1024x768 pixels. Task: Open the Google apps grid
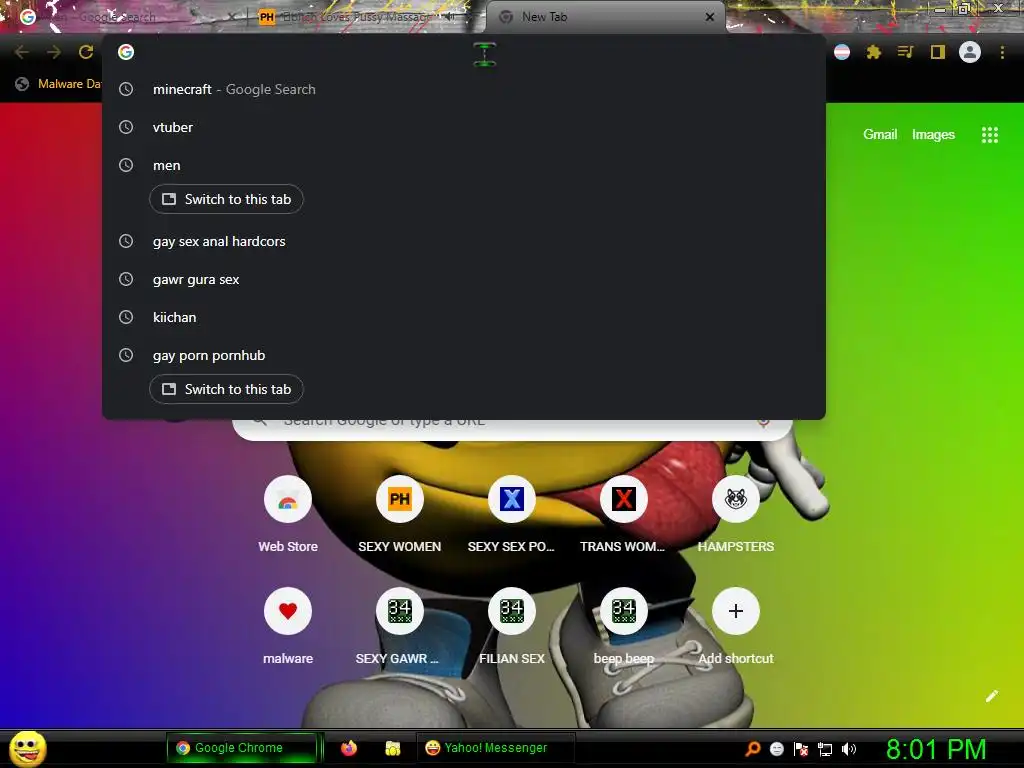tap(989, 135)
